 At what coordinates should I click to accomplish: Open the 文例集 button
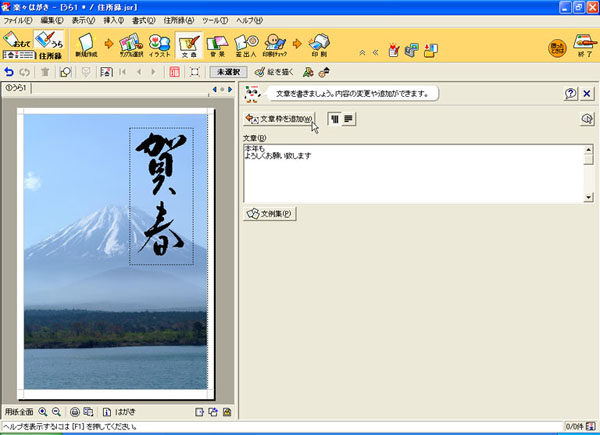tap(270, 213)
